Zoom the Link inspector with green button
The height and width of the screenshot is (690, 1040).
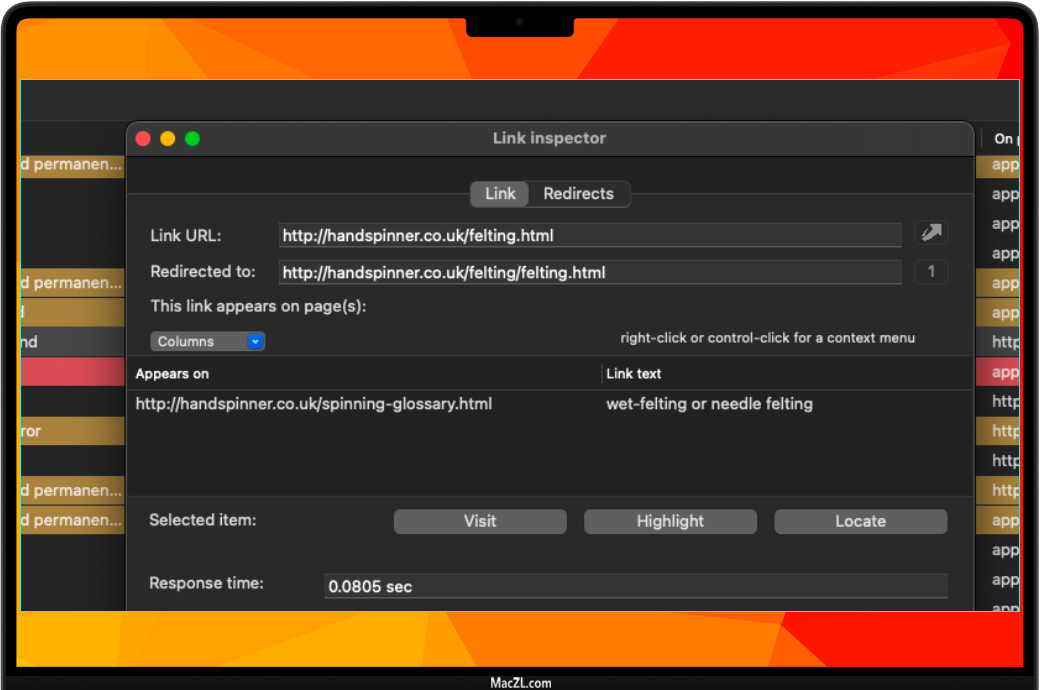coord(192,139)
